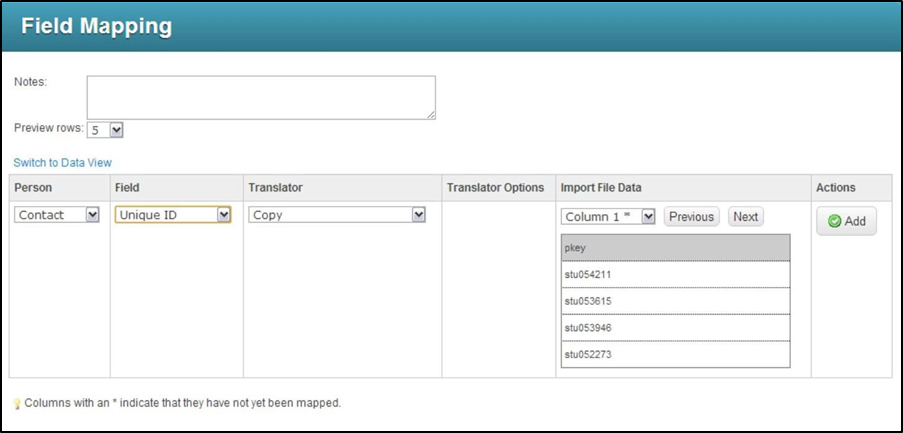Click the Notes box resize handle
The height and width of the screenshot is (433, 903).
431,115
